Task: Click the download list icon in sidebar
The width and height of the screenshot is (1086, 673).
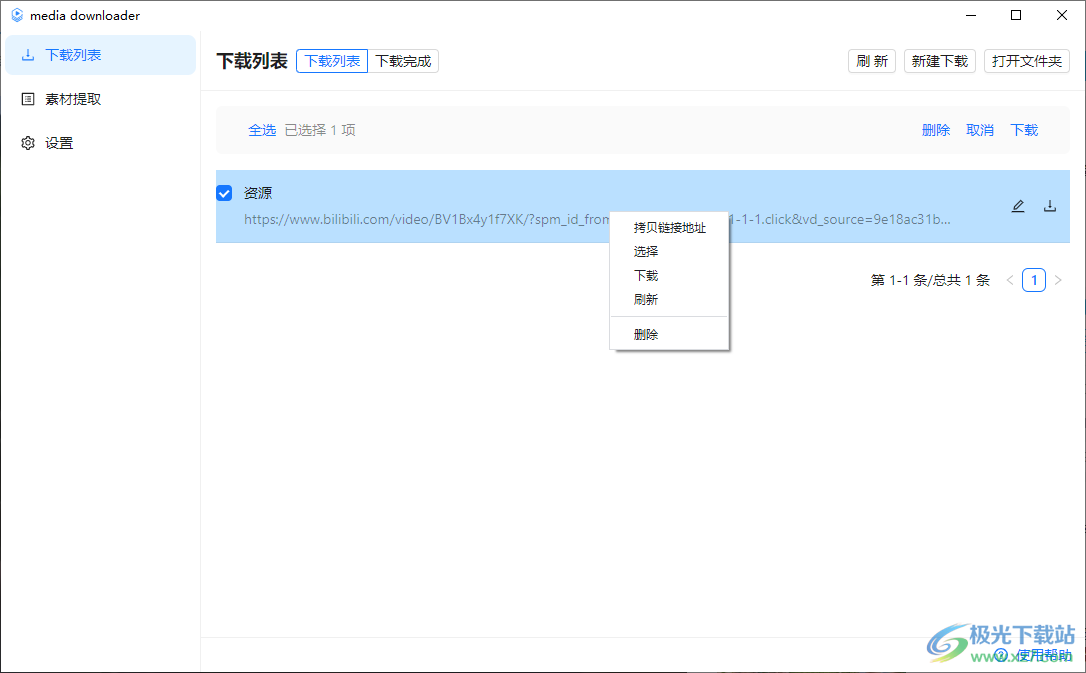Action: tap(28, 55)
